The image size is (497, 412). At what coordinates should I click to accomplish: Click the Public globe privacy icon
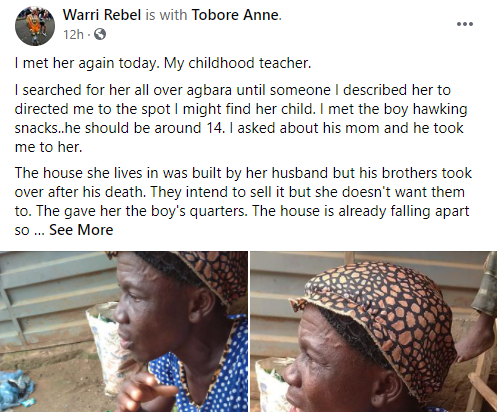tap(100, 34)
